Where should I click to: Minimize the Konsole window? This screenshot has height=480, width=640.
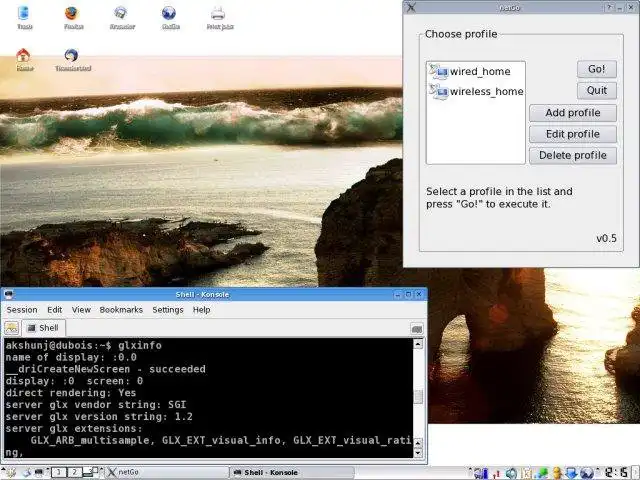[x=398, y=294]
